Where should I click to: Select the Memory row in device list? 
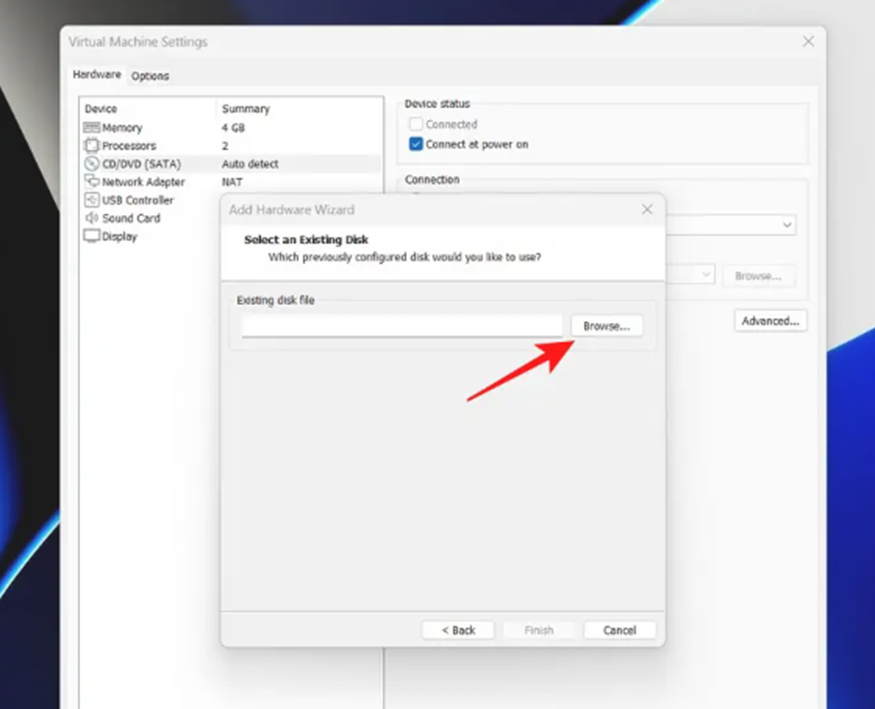point(232,128)
